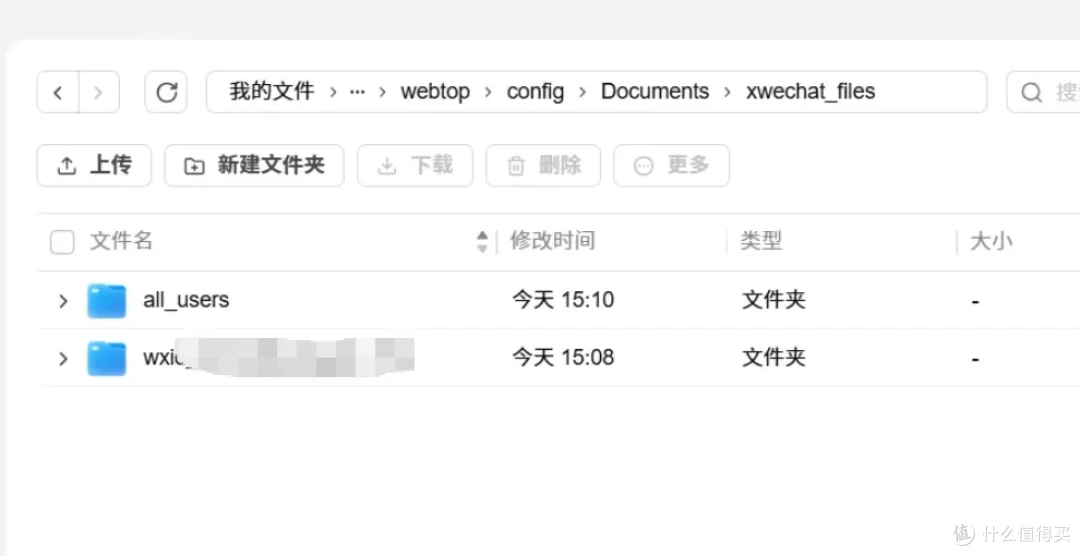Click the search magnifier icon
Image resolution: width=1080 pixels, height=556 pixels.
(x=1031, y=92)
